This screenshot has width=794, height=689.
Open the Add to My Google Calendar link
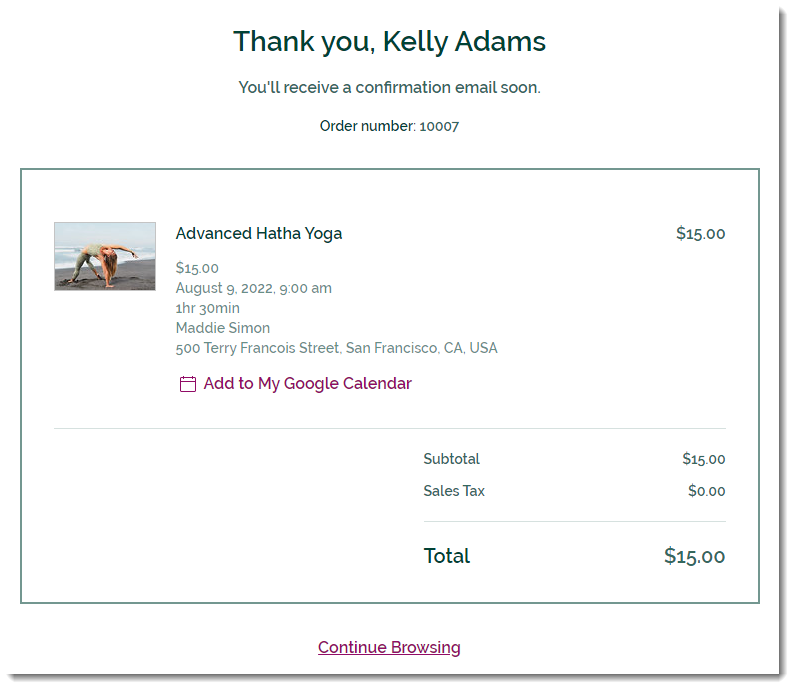tap(307, 384)
